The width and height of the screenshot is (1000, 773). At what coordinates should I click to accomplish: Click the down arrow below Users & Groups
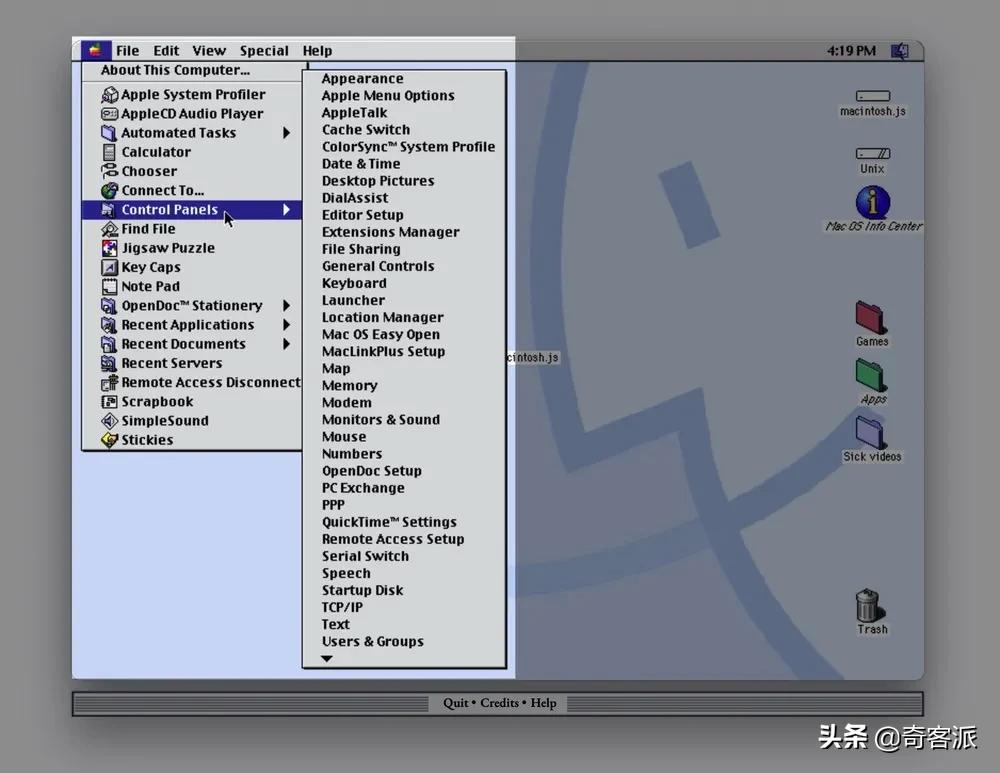click(327, 658)
